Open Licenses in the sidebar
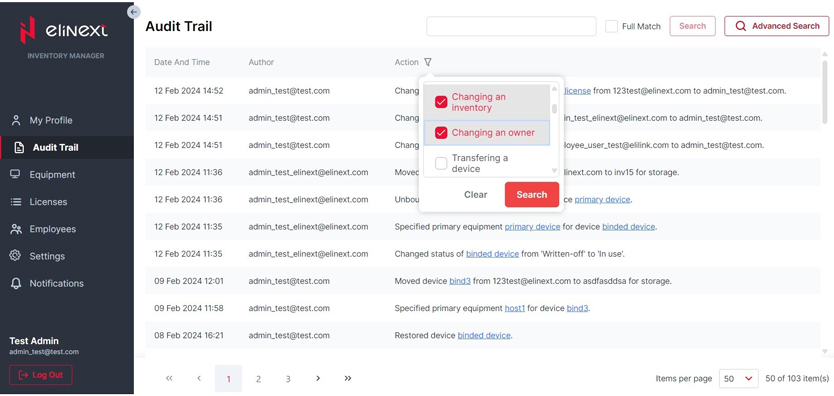This screenshot has height=396, width=834. 48,202
